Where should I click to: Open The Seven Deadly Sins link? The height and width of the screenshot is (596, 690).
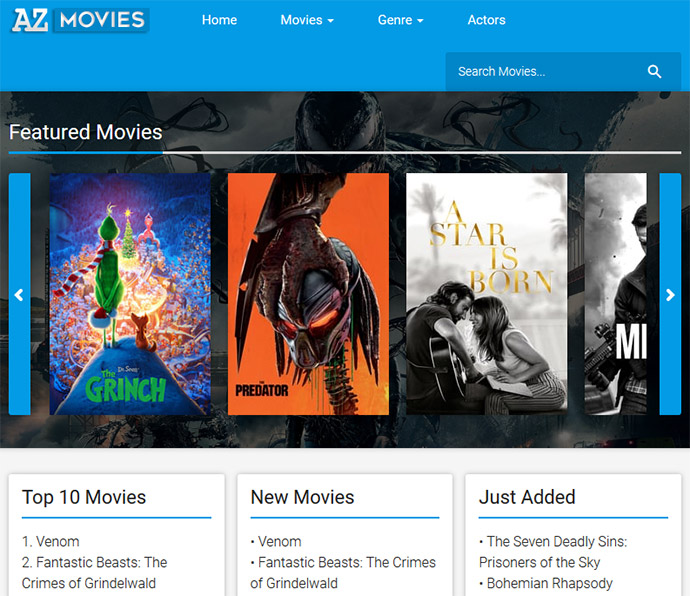pos(557,542)
